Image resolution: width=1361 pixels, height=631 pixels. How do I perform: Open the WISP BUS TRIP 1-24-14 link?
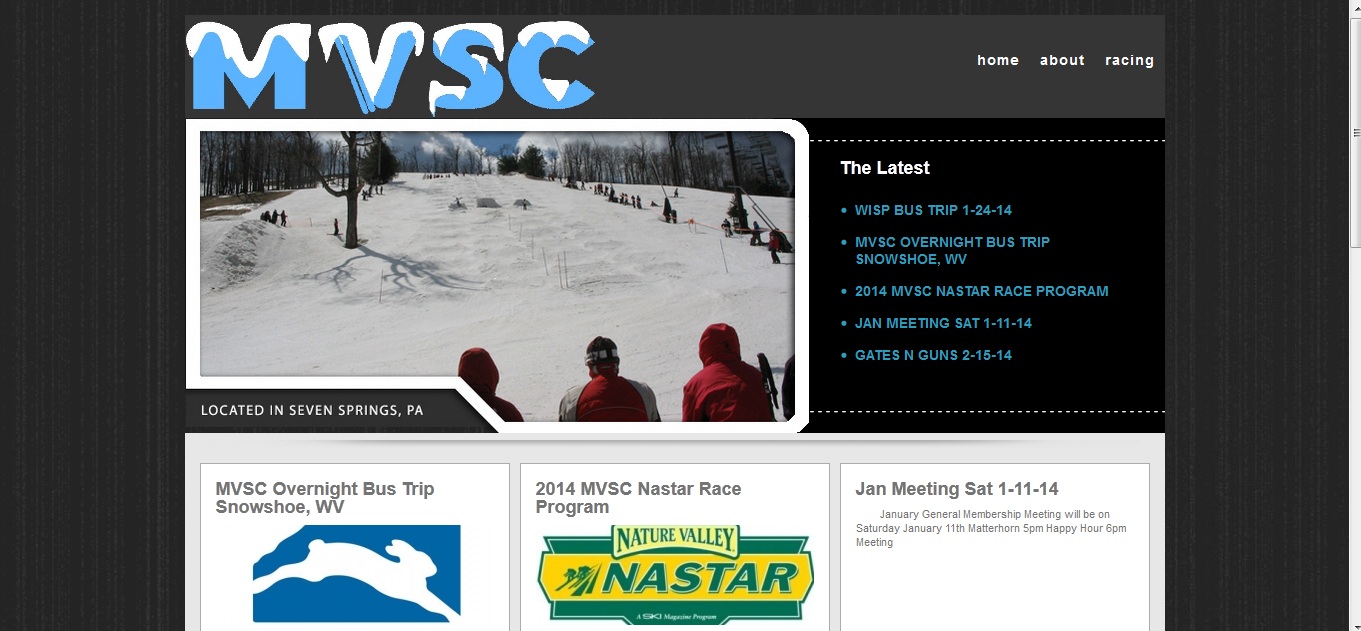pyautogui.click(x=933, y=210)
